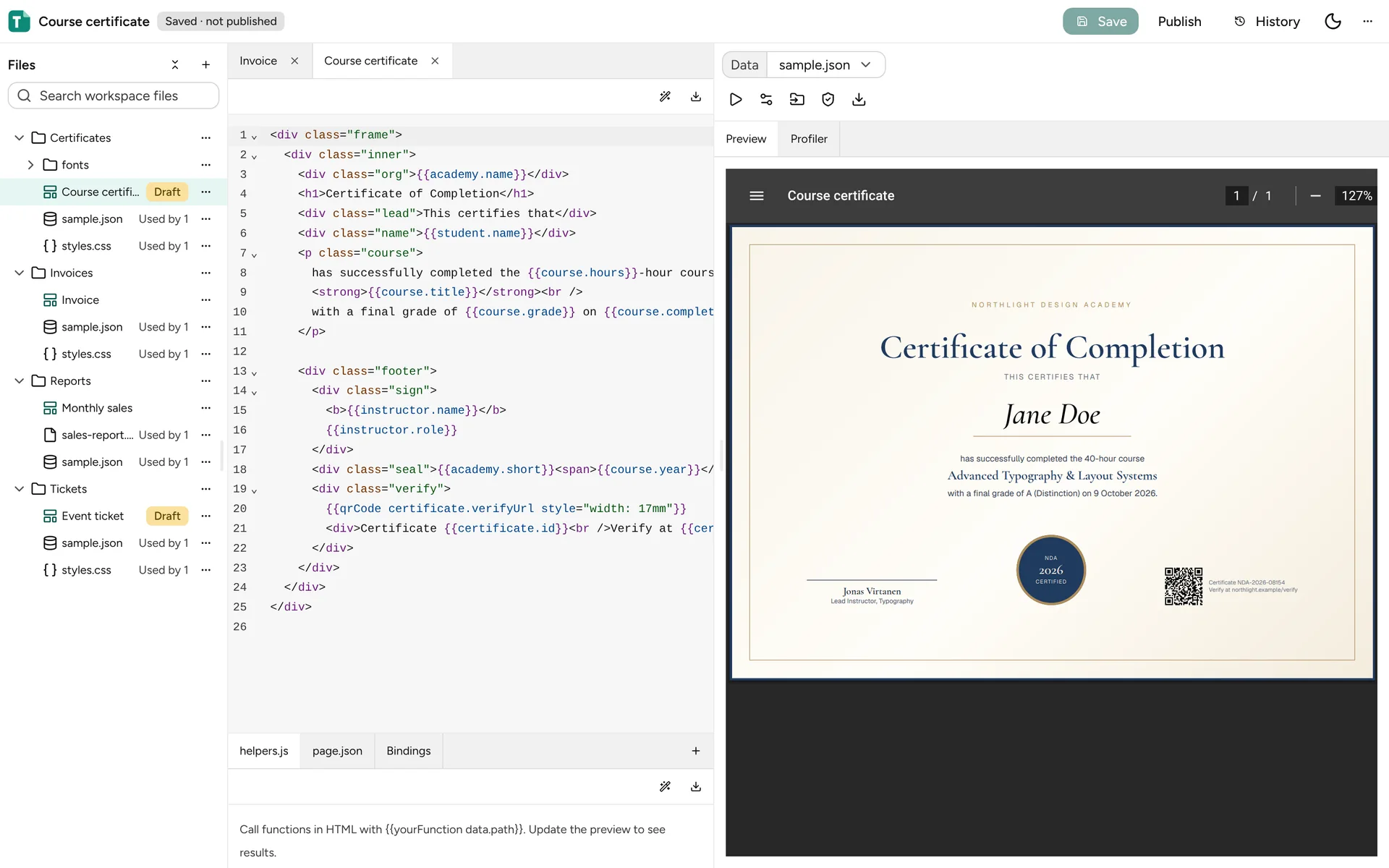Viewport: 1389px width, 868px height.
Task: Click the 127% zoom level box
Action: click(x=1356, y=196)
